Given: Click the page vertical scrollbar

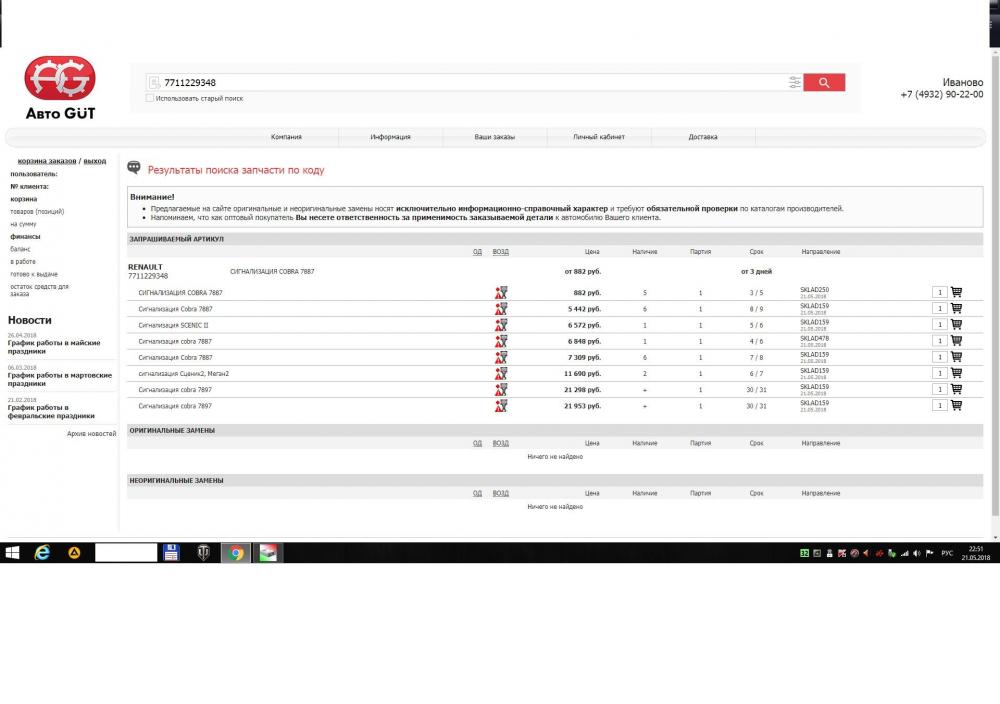Looking at the screenshot, I should (x=995, y=287).
